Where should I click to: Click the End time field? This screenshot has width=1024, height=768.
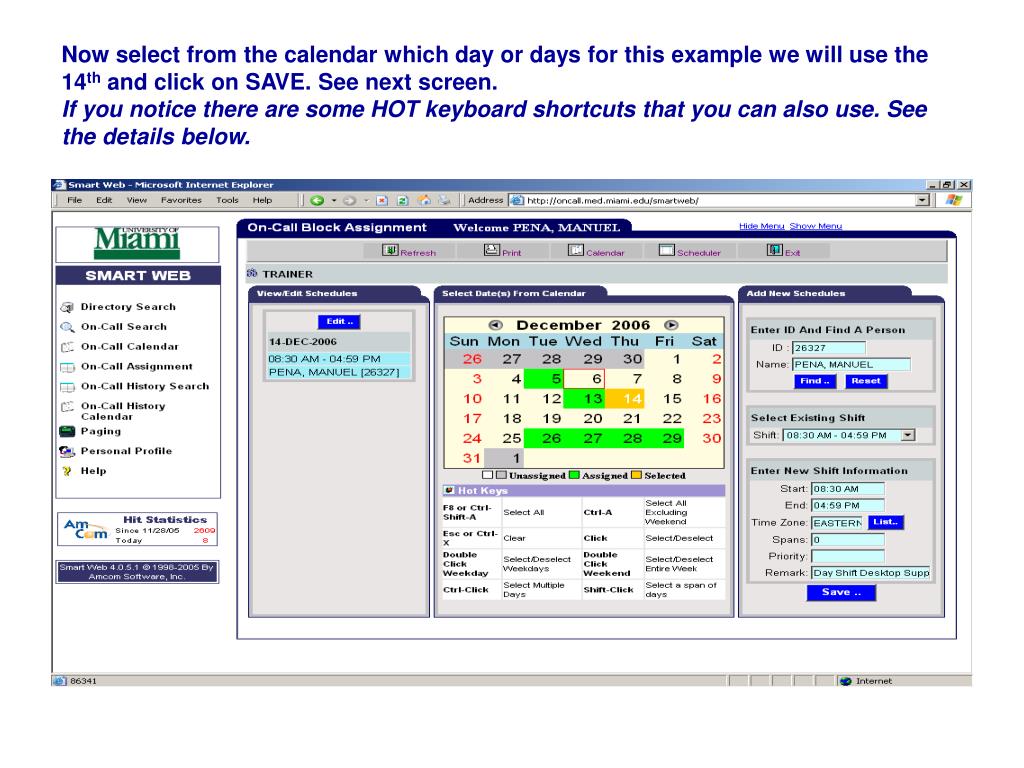coord(848,505)
